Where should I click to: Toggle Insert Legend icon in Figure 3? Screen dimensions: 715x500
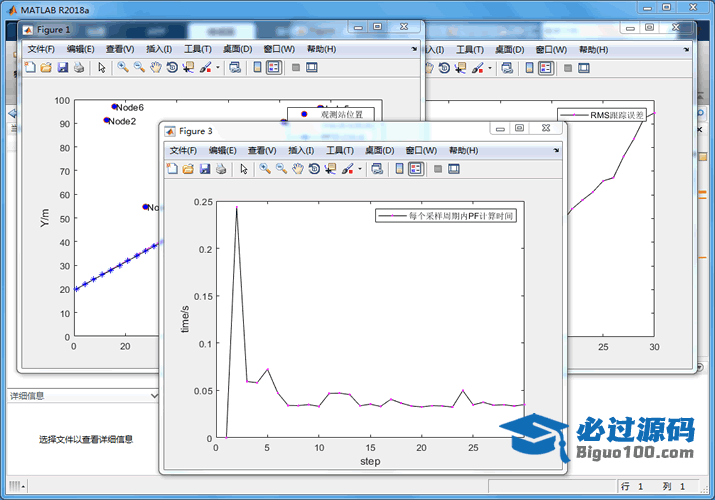(416, 169)
